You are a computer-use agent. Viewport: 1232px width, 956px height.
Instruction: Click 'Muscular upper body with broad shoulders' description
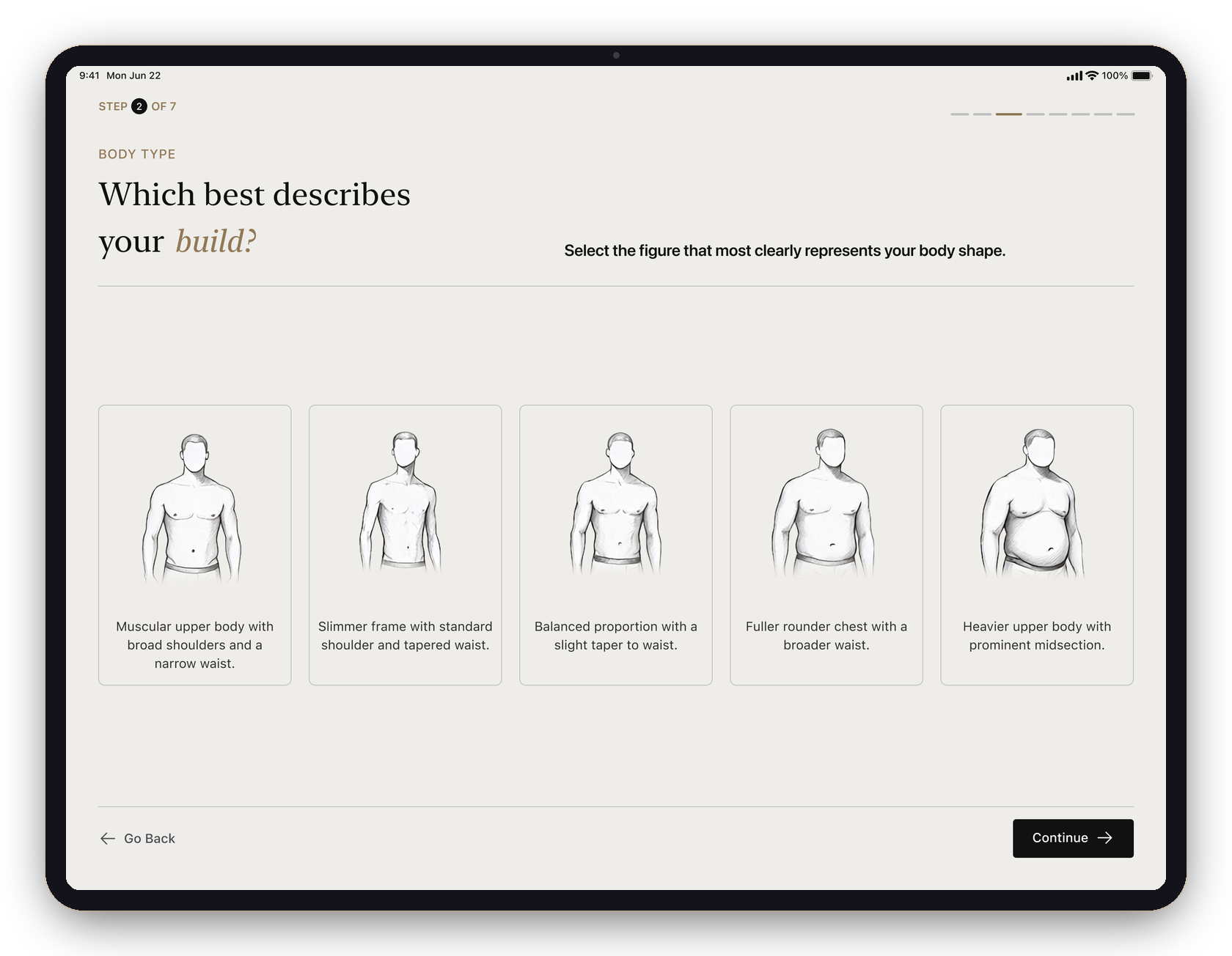[x=194, y=644]
